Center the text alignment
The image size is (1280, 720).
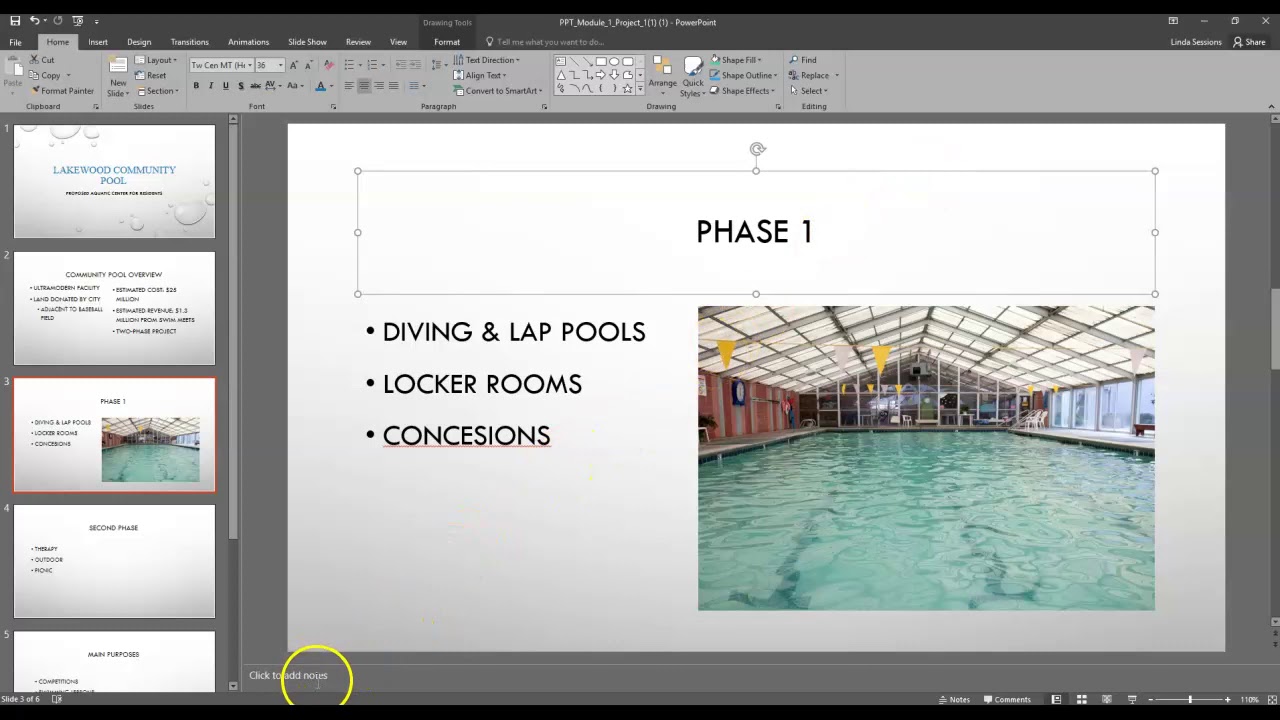coord(364,86)
